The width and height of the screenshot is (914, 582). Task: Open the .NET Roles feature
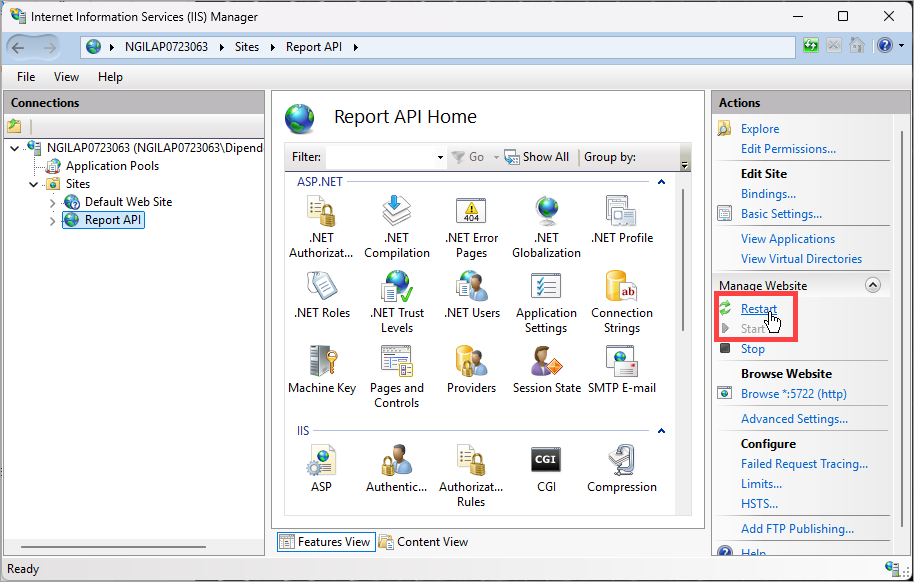coord(322,295)
